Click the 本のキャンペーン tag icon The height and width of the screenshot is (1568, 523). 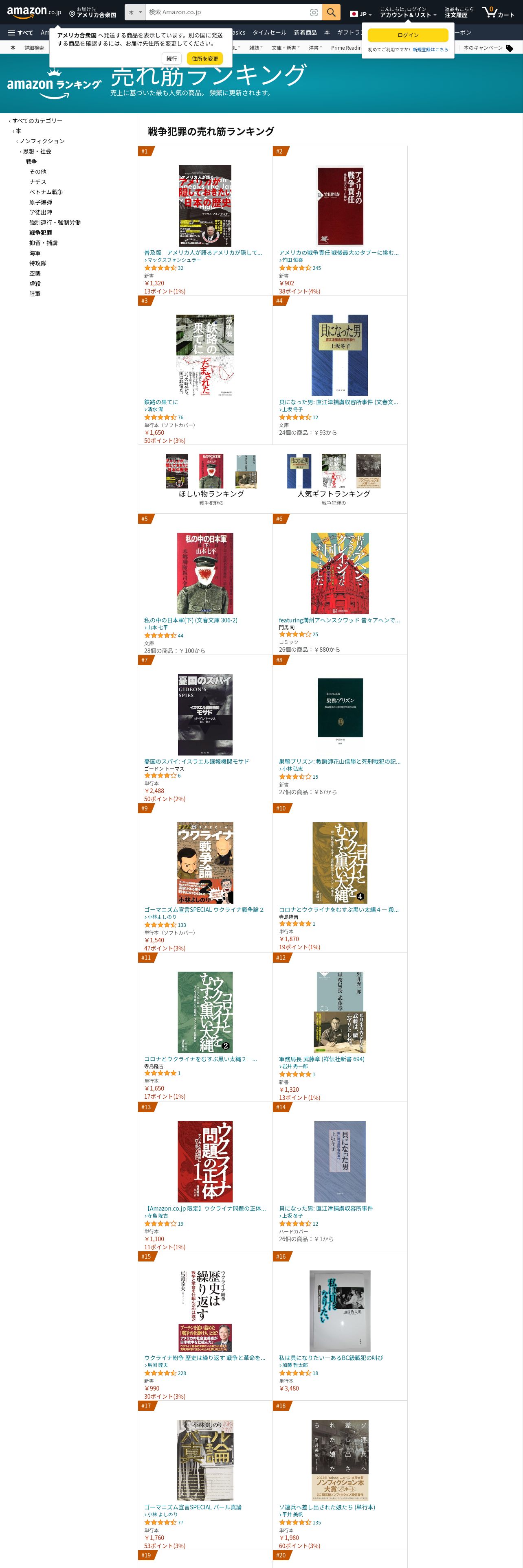click(x=509, y=48)
